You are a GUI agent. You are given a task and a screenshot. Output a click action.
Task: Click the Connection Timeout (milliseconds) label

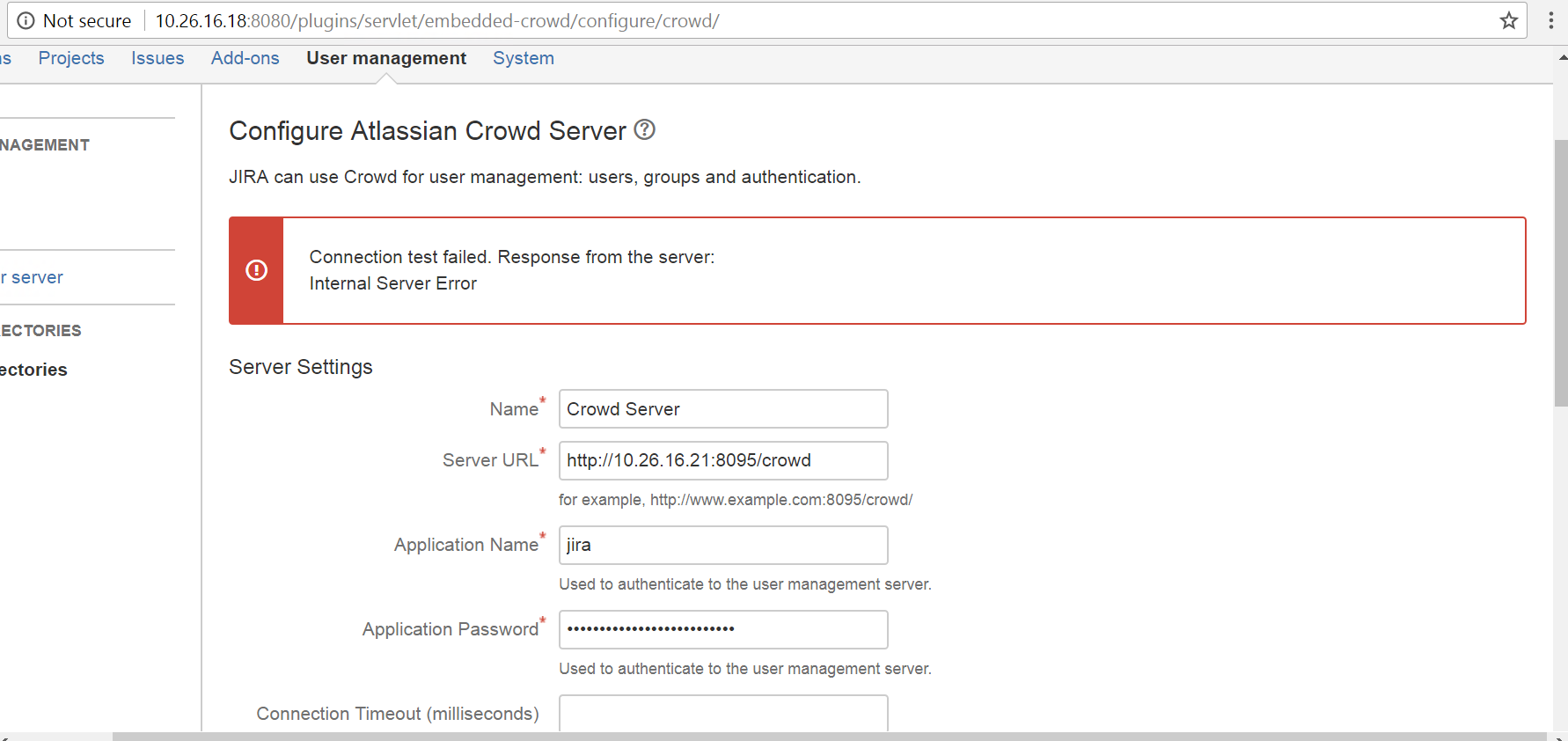tap(398, 714)
